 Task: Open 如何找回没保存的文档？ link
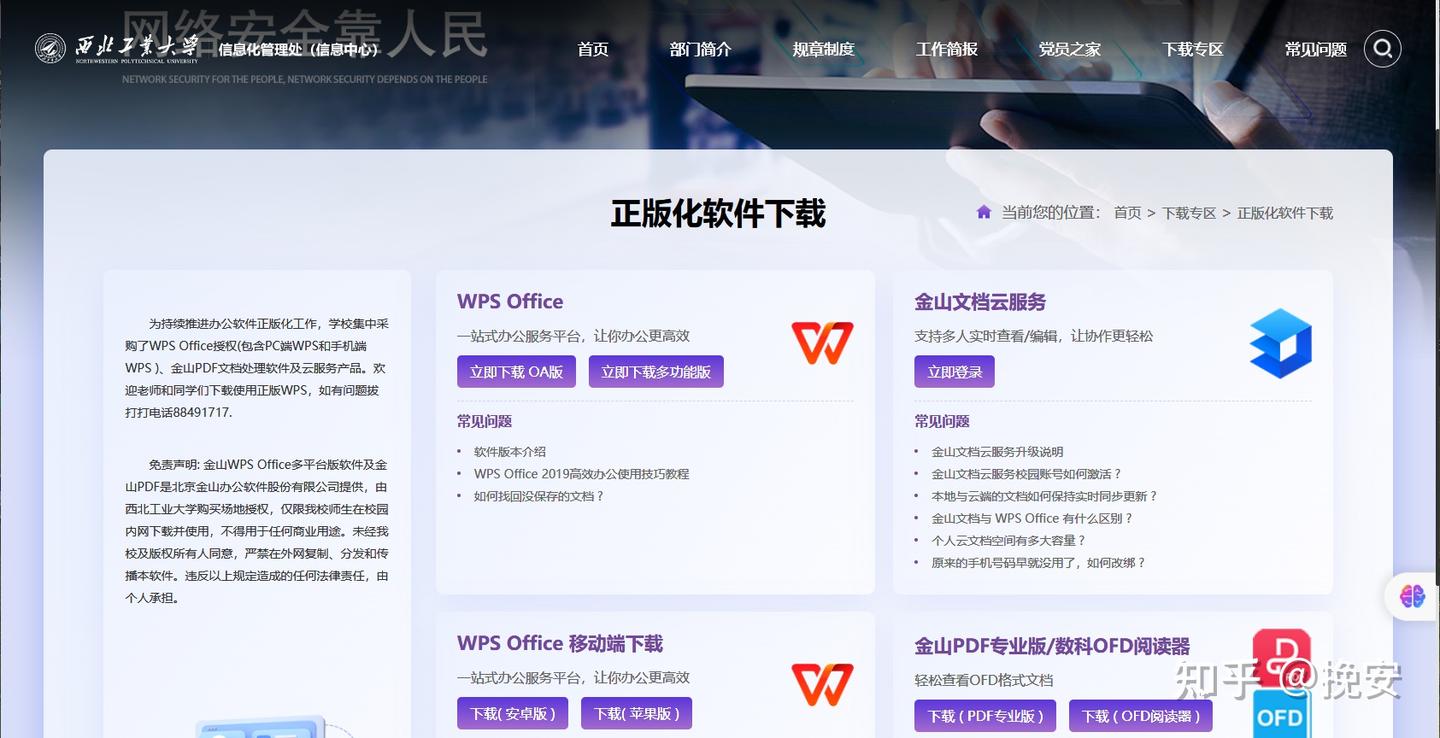point(539,496)
